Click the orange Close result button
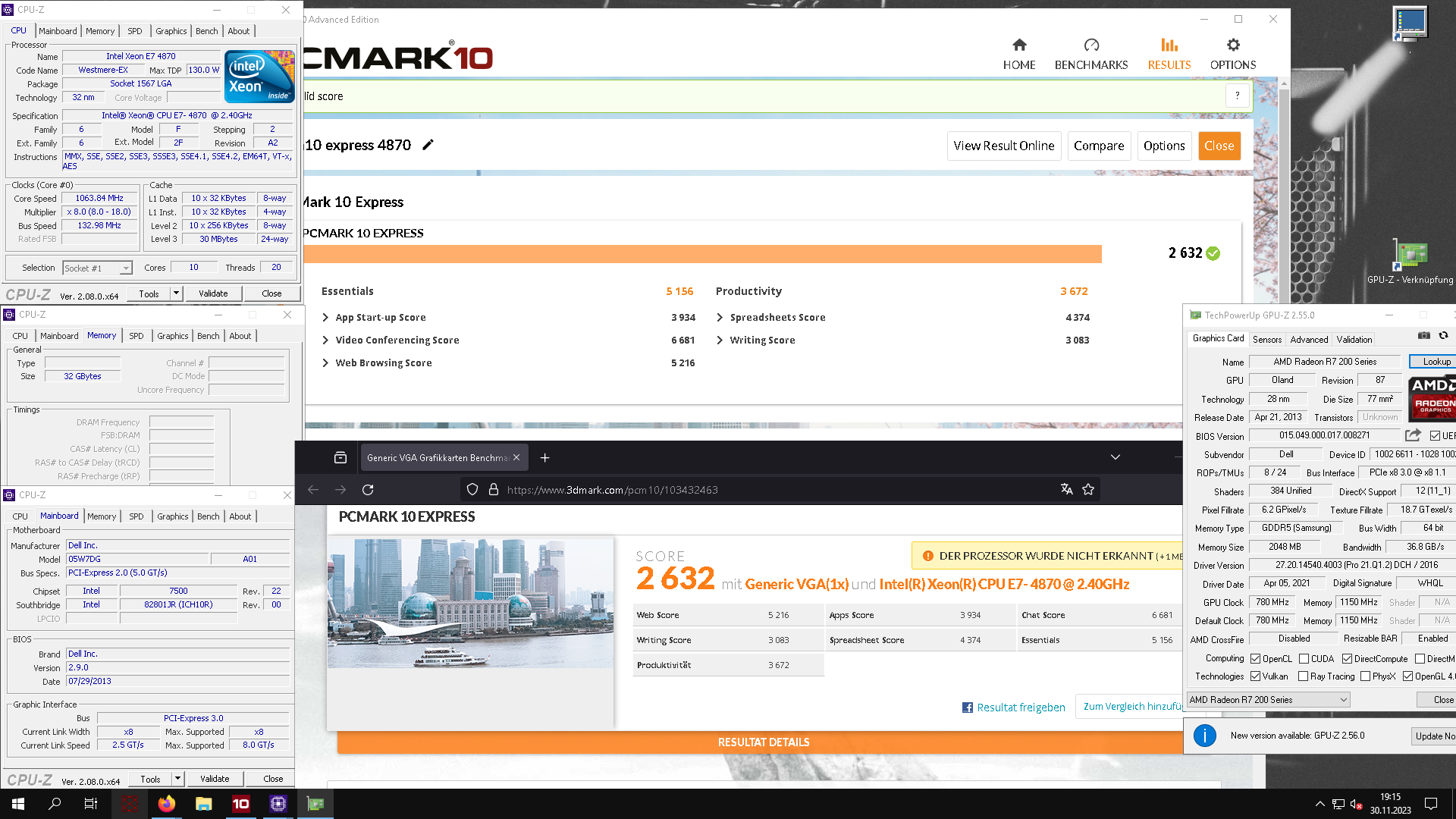The width and height of the screenshot is (1456, 819). pos(1219,146)
